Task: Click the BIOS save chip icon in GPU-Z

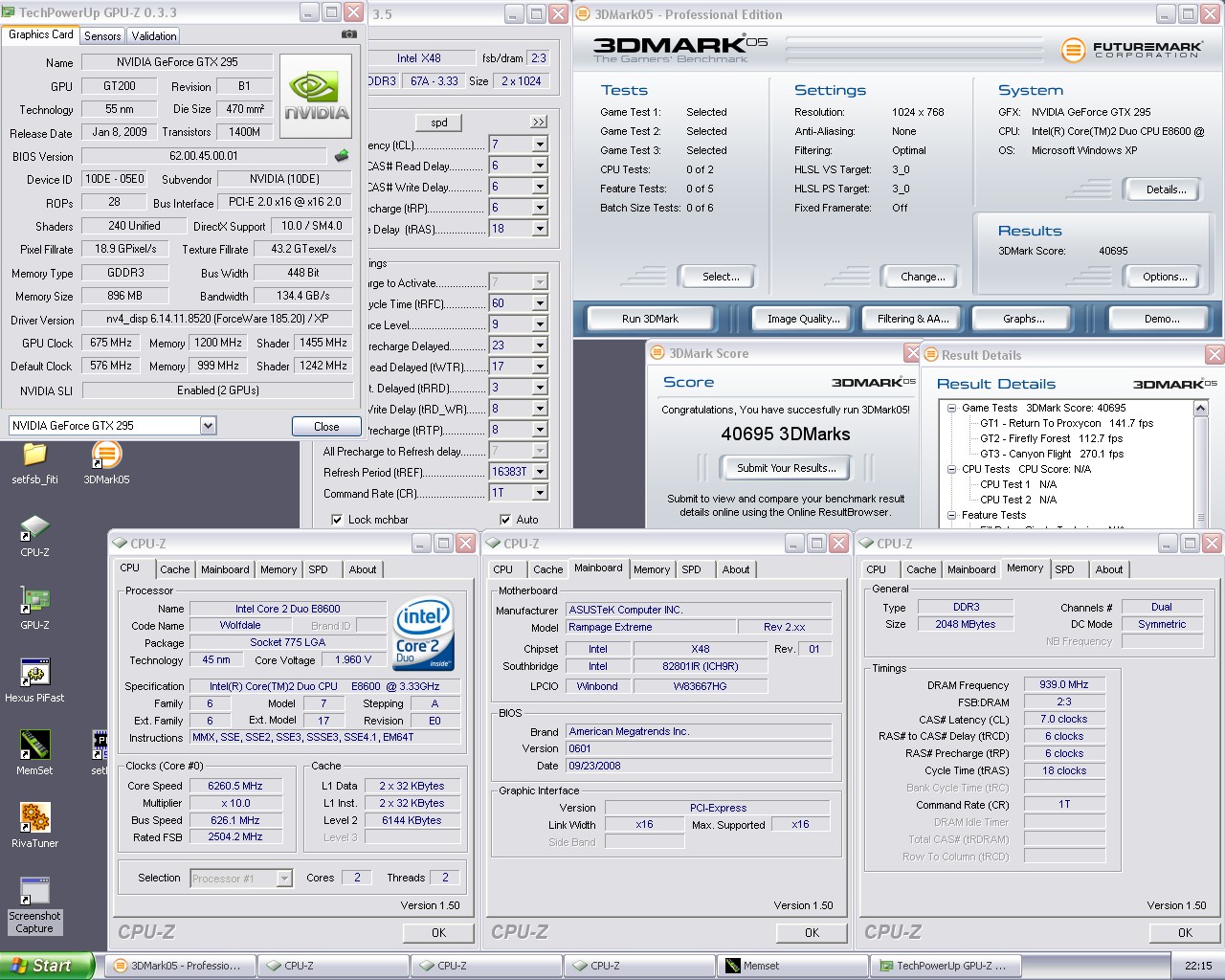Action: point(342,155)
